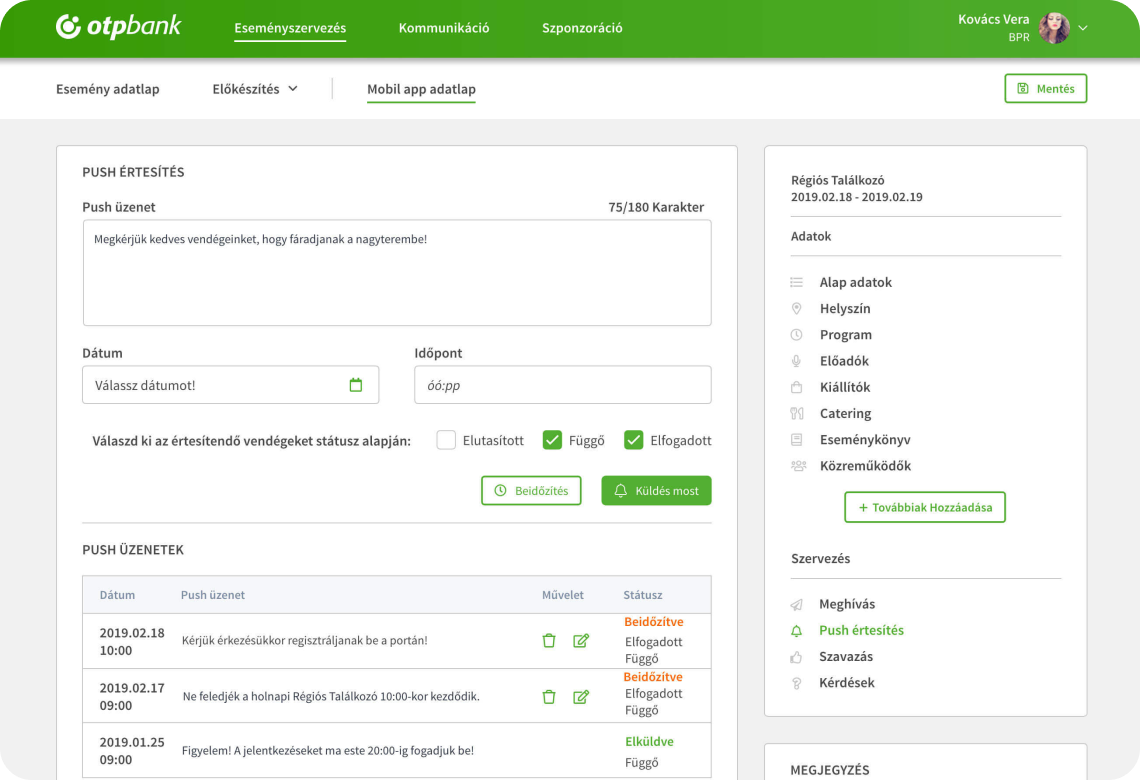Viewport: 1140px width, 780px height.
Task: Delete the 2019.02.17 push message with trash icon
Action: click(x=549, y=696)
